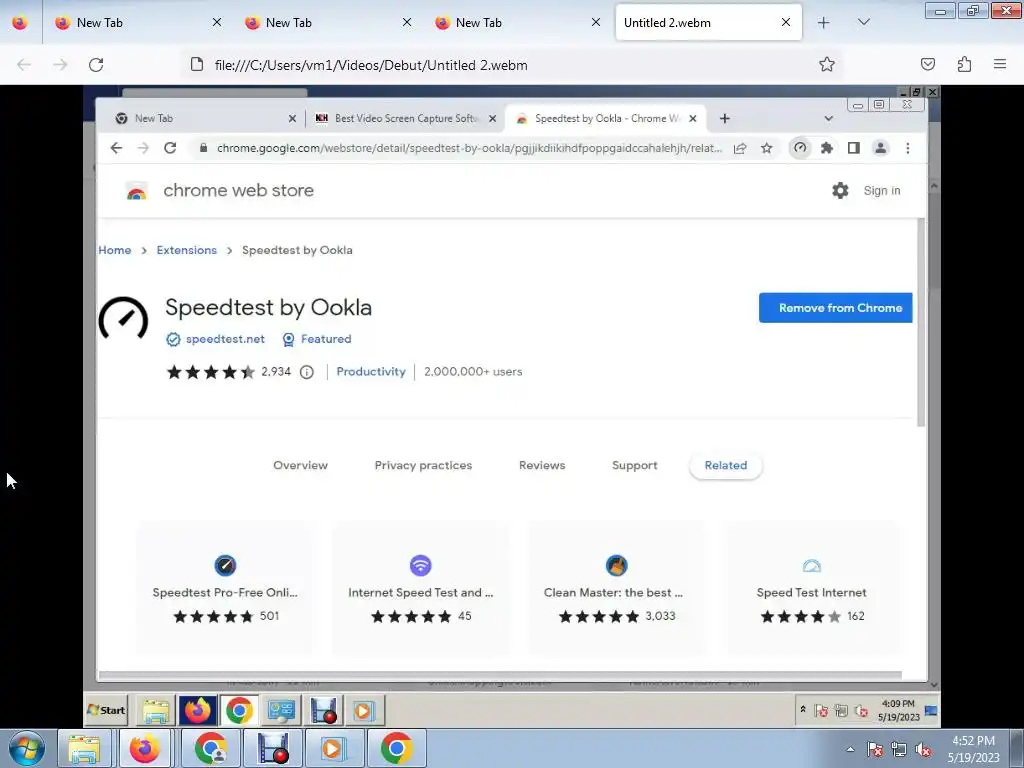
Task: Open File Explorer from taskbar
Action: tap(84, 748)
